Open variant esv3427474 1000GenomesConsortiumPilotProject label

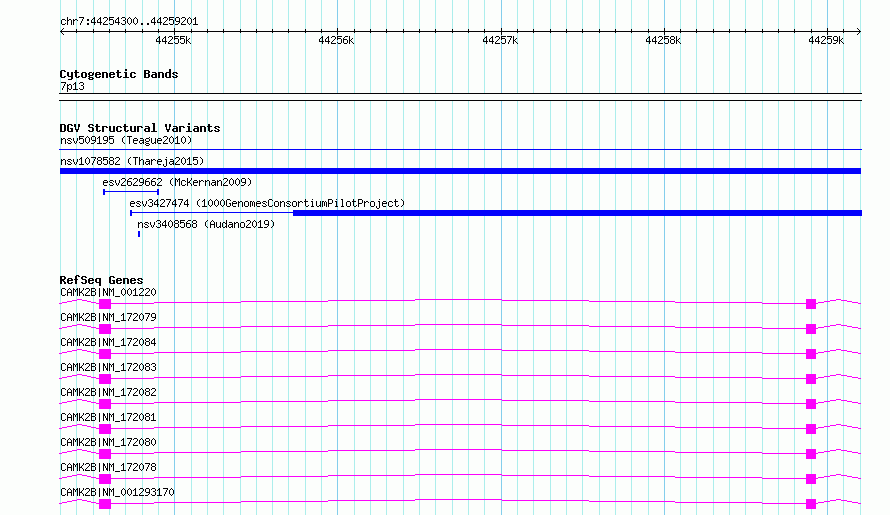pyautogui.click(x=267, y=203)
